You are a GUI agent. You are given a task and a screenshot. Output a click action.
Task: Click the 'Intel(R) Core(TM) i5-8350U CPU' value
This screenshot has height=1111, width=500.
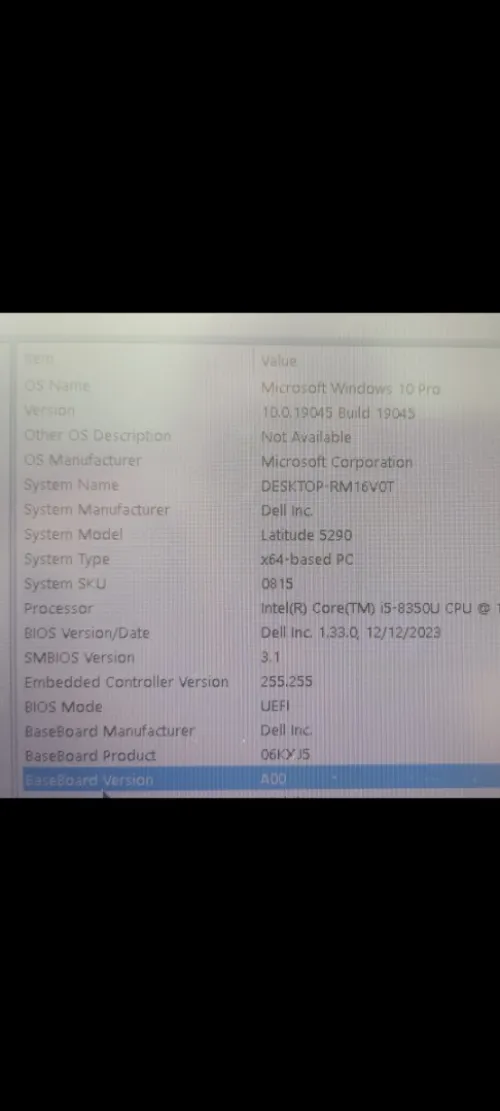pyautogui.click(x=366, y=609)
